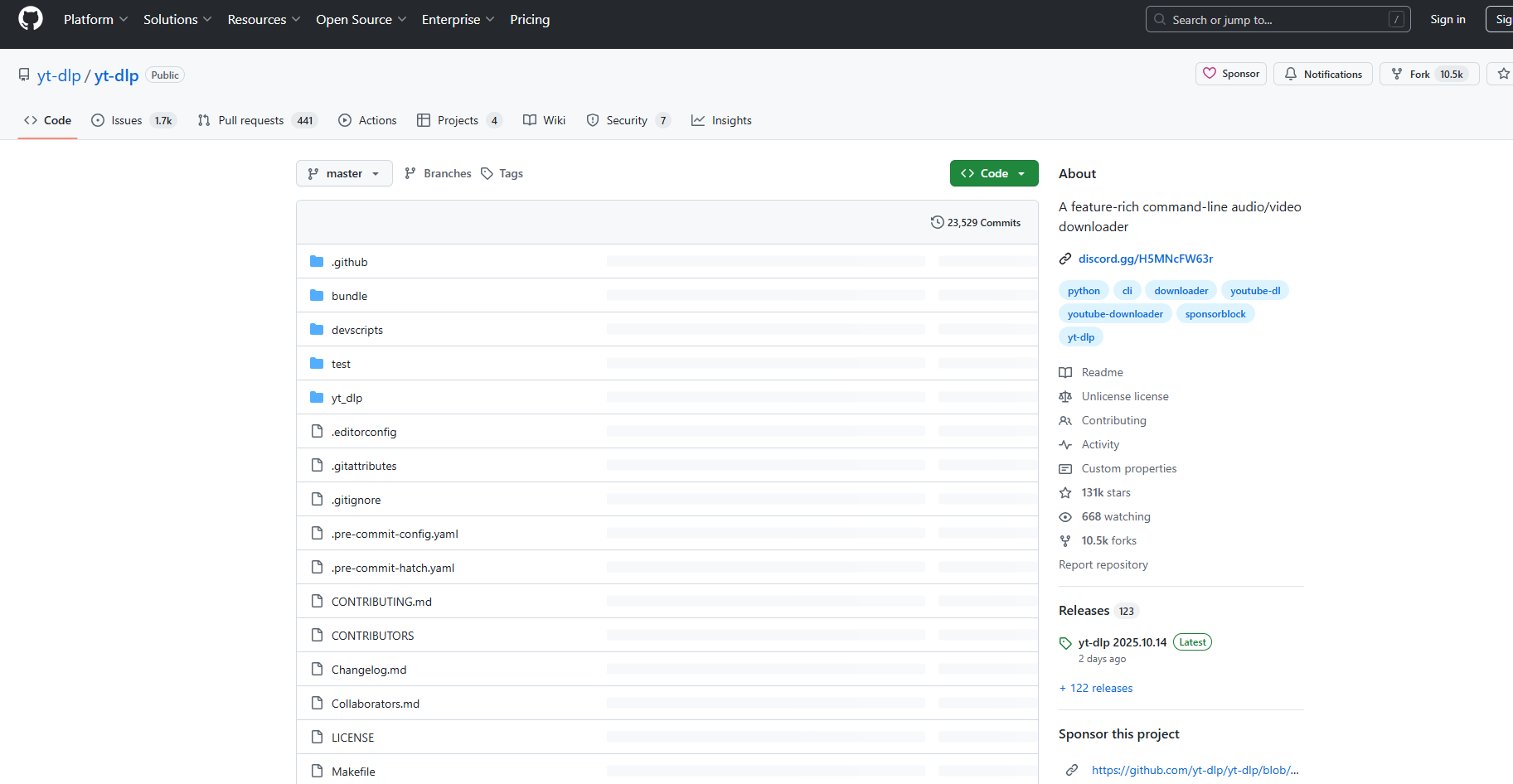Click the Activity pulse icon
Screen dimensions: 1513x784
click(x=1065, y=445)
